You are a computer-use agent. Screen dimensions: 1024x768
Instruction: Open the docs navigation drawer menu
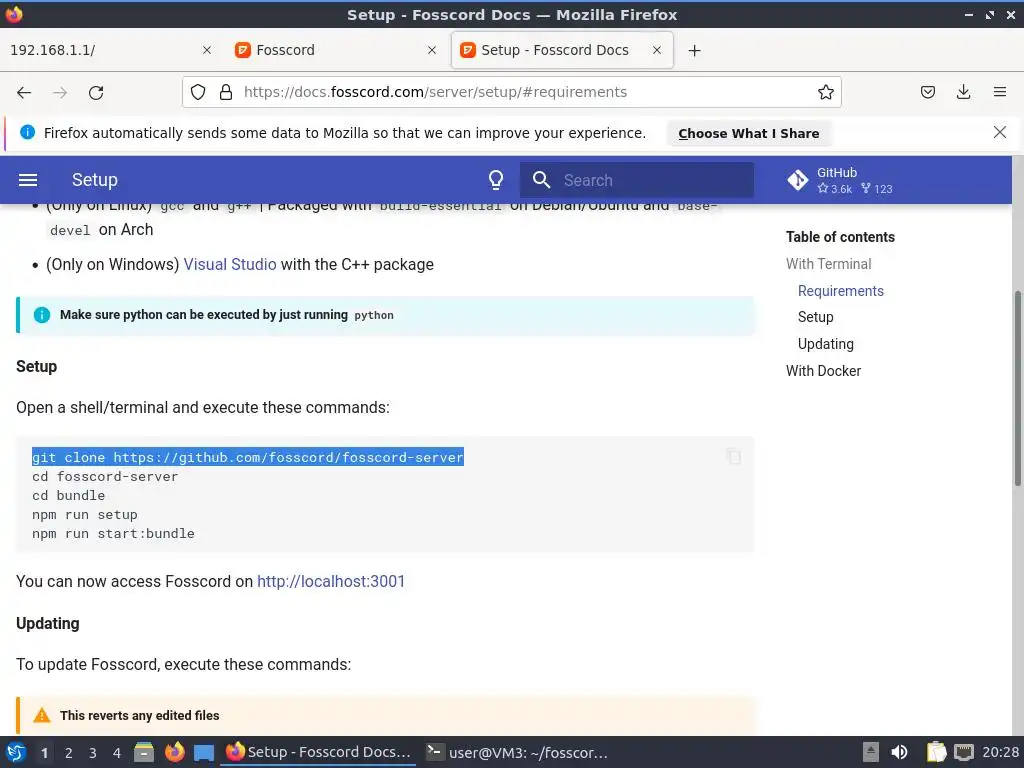[x=27, y=180]
